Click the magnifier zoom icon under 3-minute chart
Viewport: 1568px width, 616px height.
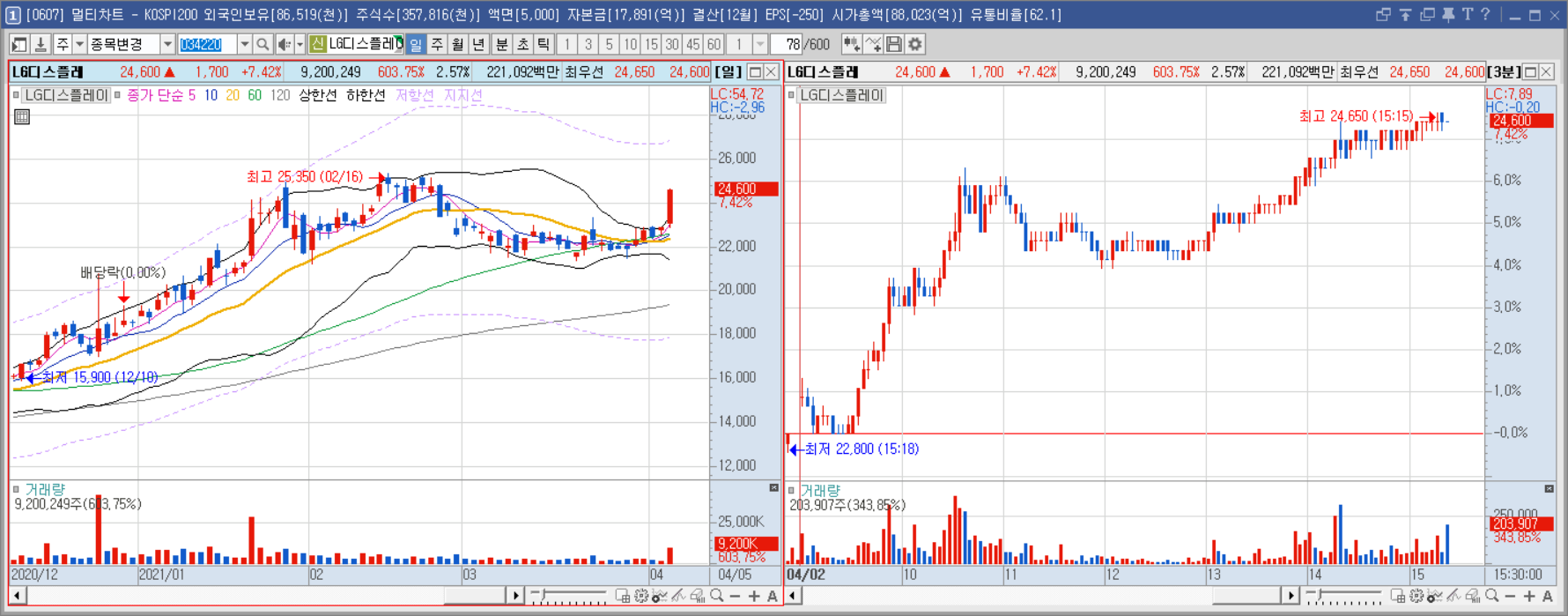point(1491,596)
